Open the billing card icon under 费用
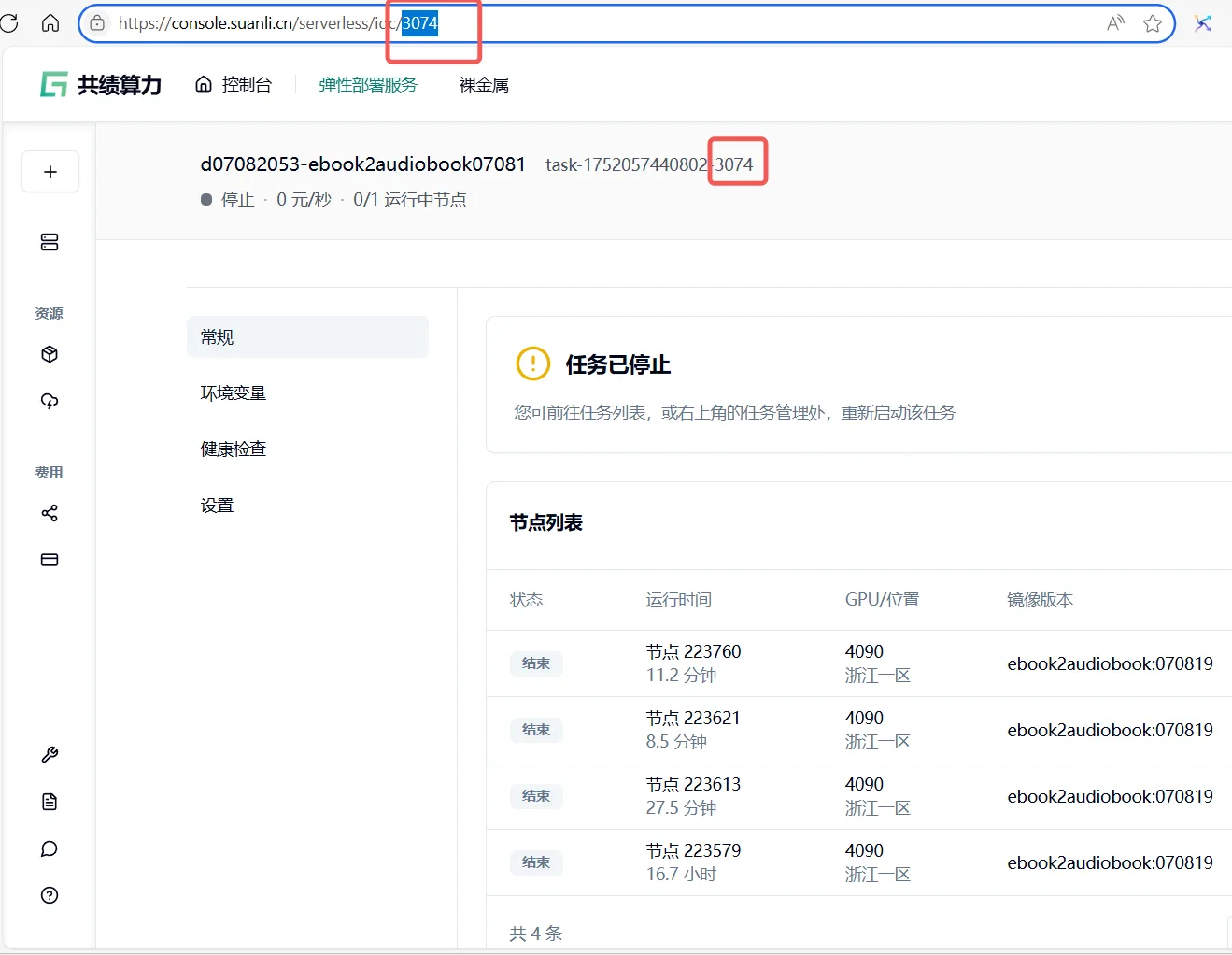This screenshot has height=955, width=1232. pyautogui.click(x=50, y=560)
